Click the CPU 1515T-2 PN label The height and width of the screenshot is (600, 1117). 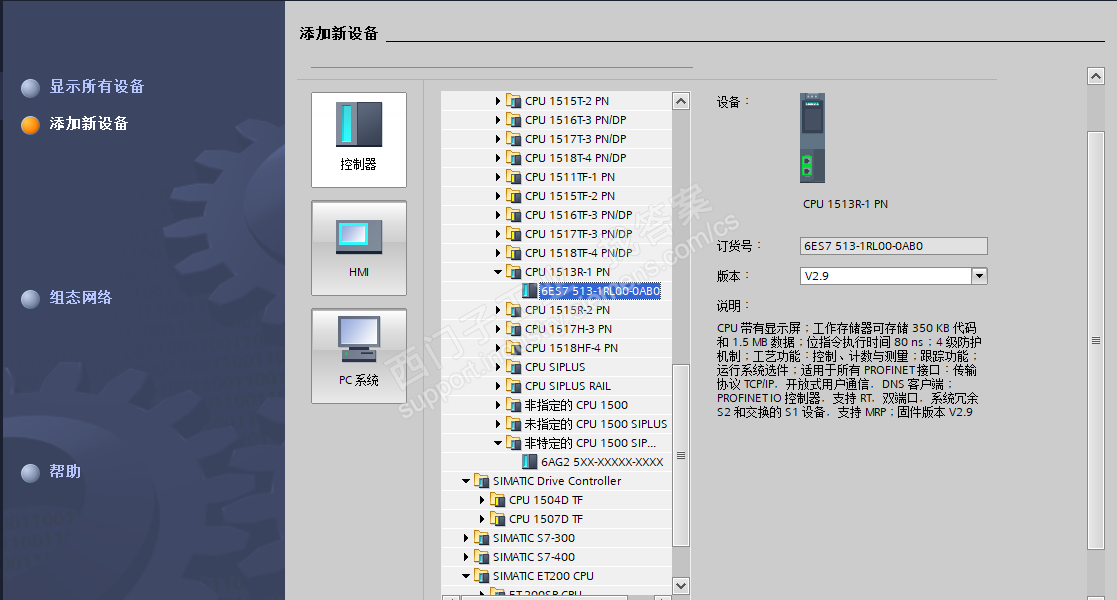click(x=567, y=101)
